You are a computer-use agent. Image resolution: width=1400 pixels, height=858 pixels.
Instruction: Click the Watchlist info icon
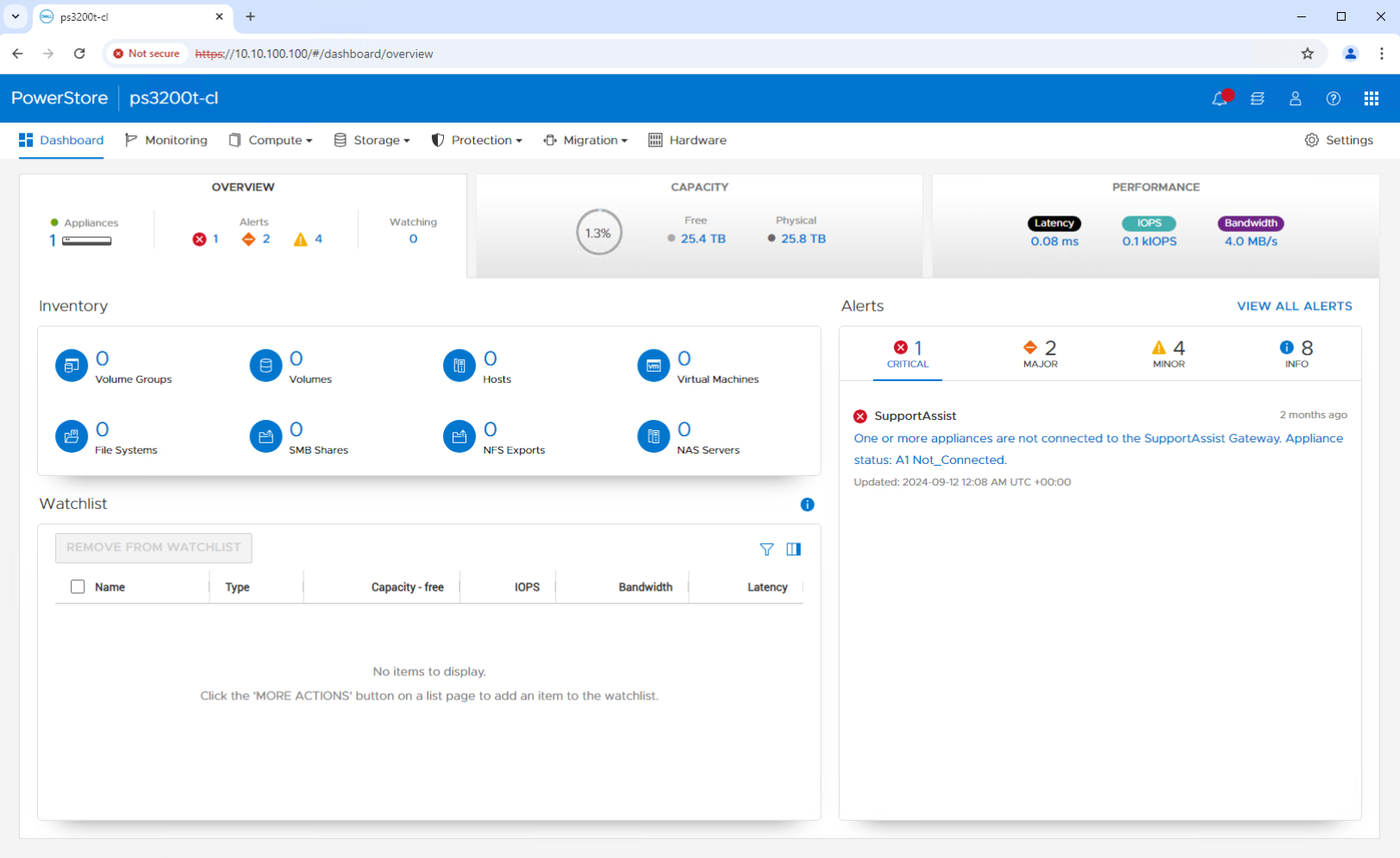[807, 504]
